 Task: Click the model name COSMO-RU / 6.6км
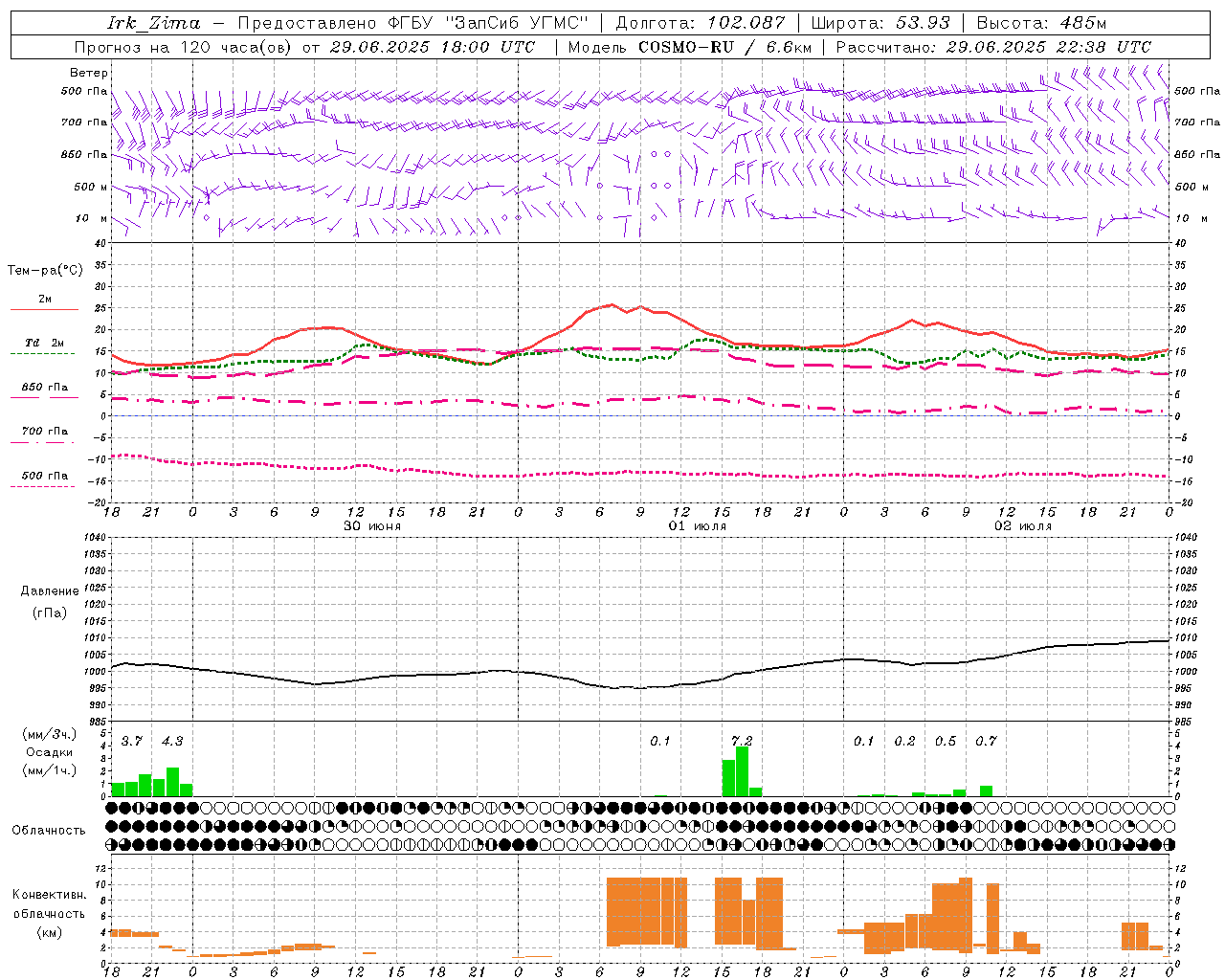(x=725, y=47)
